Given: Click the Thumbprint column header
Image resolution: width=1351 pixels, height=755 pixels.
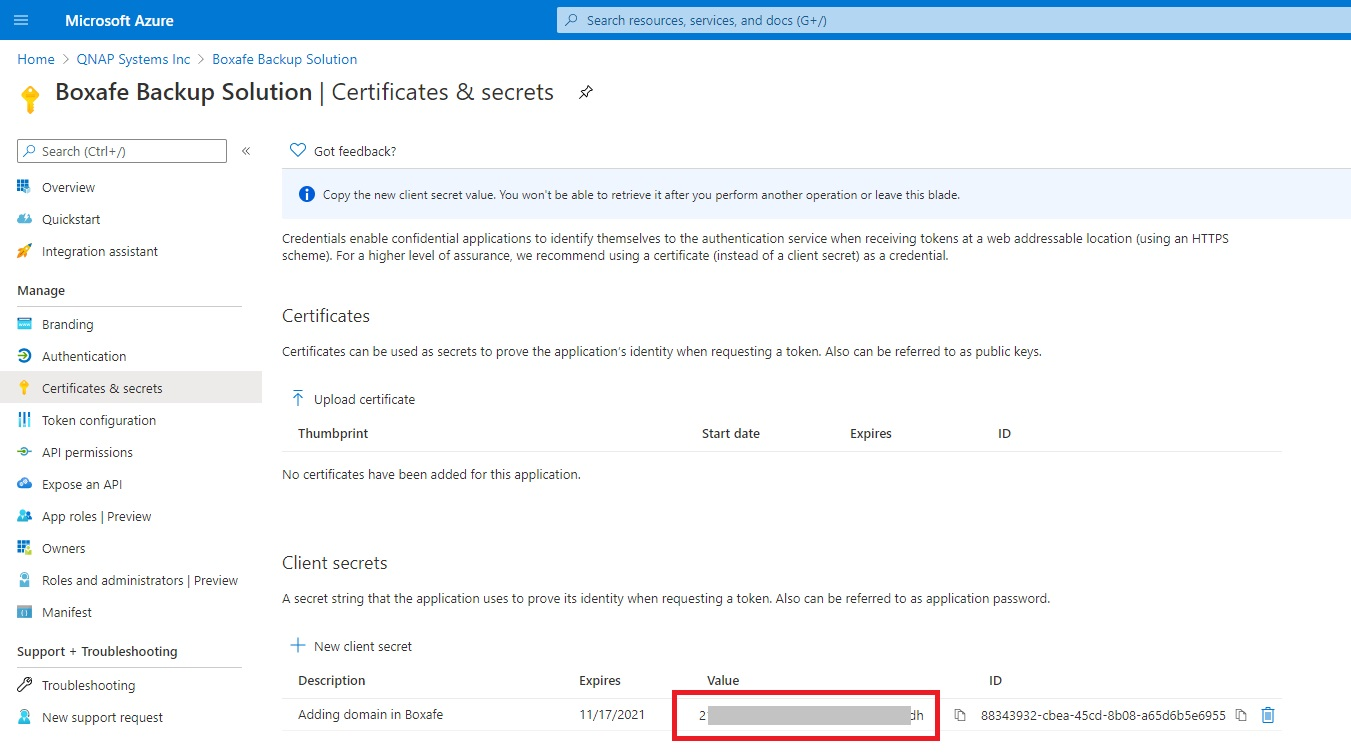Looking at the screenshot, I should [333, 433].
